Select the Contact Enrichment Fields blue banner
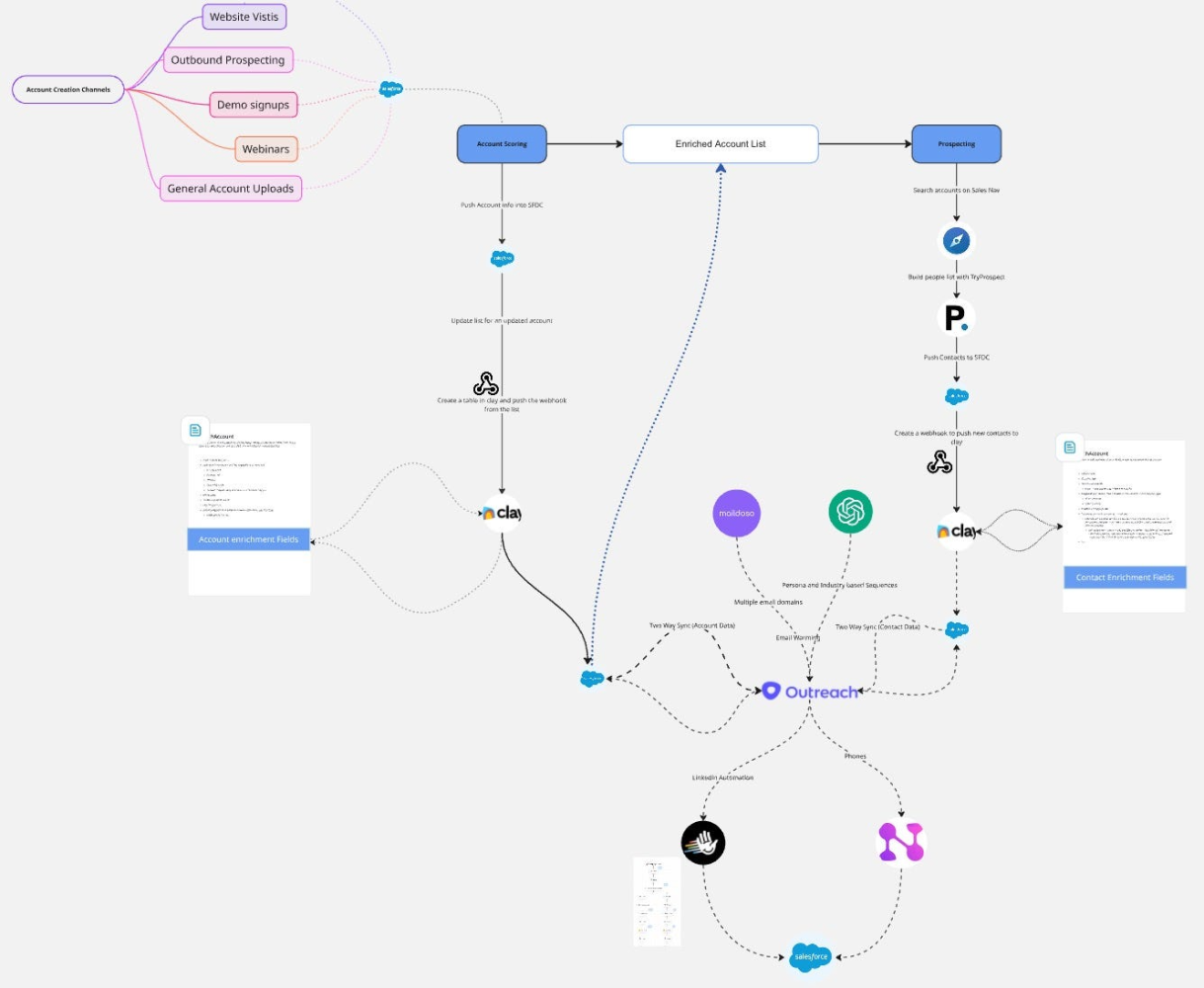The width and height of the screenshot is (1204, 988). 1125,577
